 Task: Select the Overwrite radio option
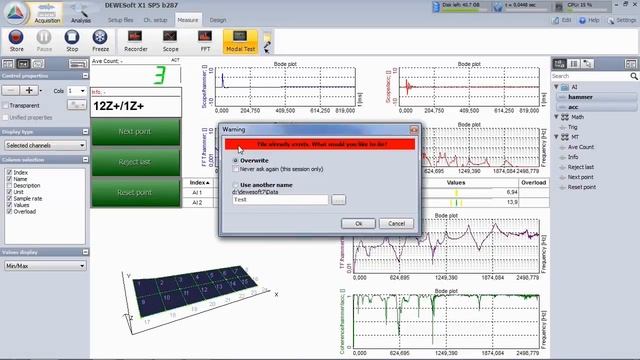(x=235, y=160)
